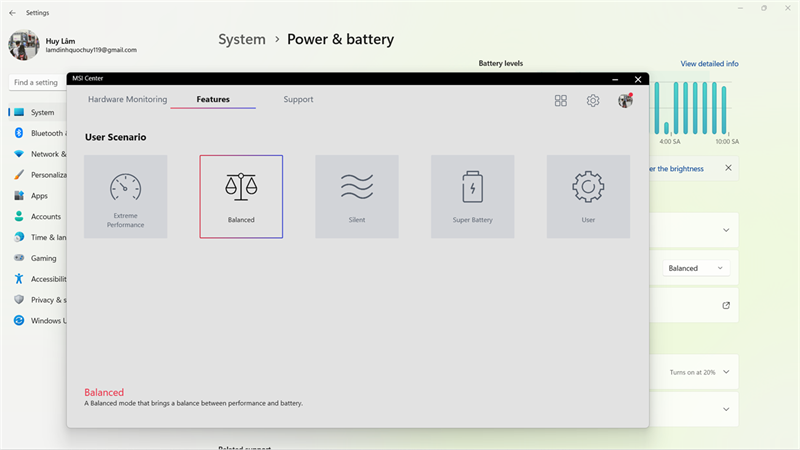The image size is (800, 450).
Task: Choose the Silent user scenario
Action: pos(357,196)
